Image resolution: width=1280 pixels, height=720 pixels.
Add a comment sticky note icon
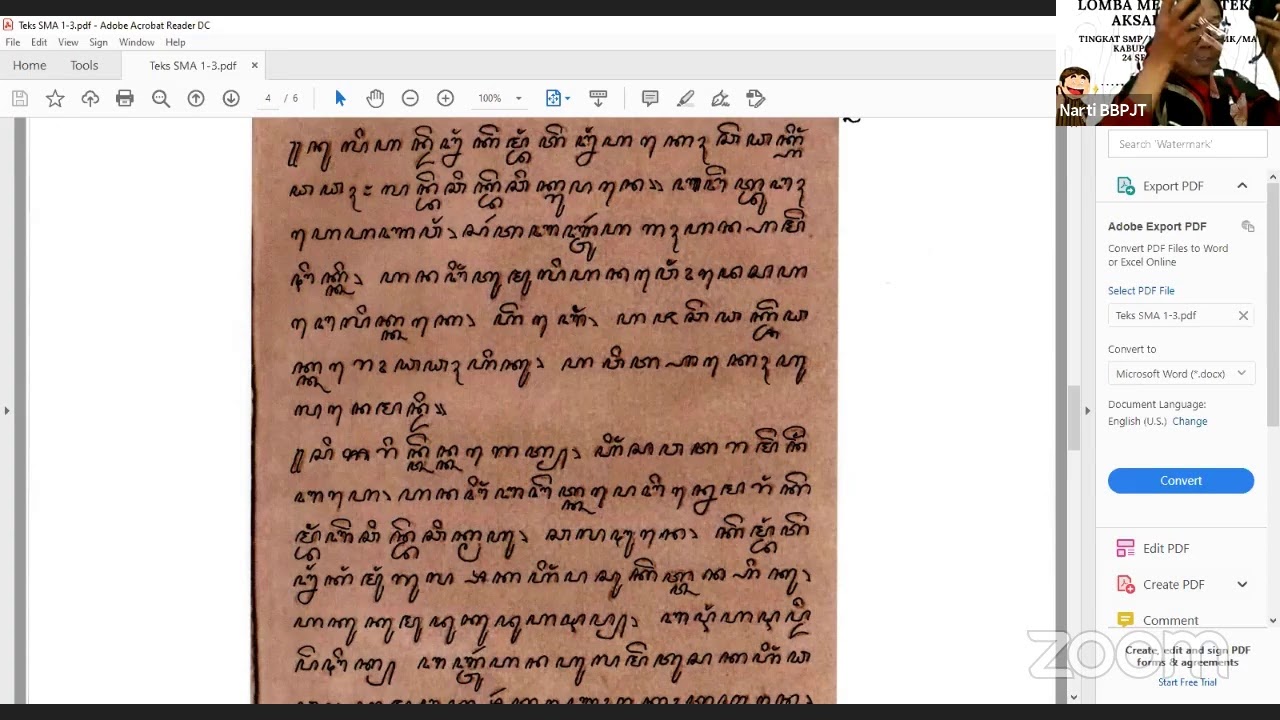click(650, 98)
